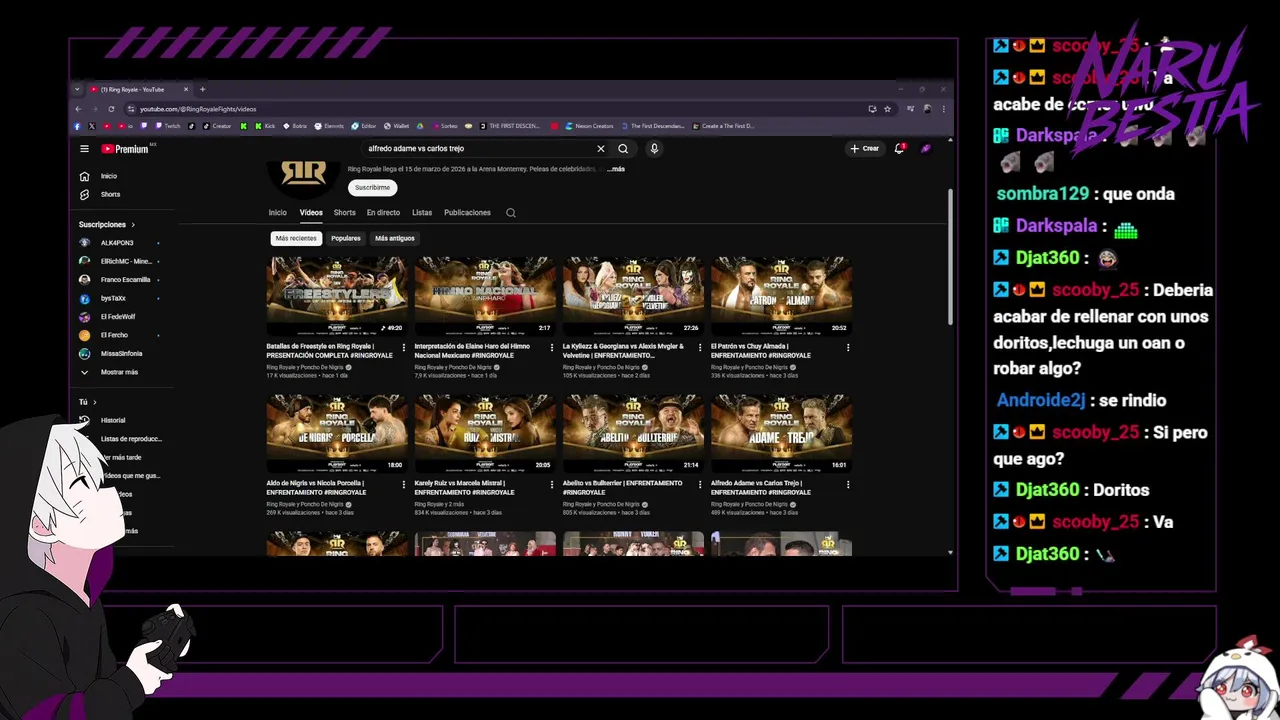Open the account avatar menu

tap(926, 149)
